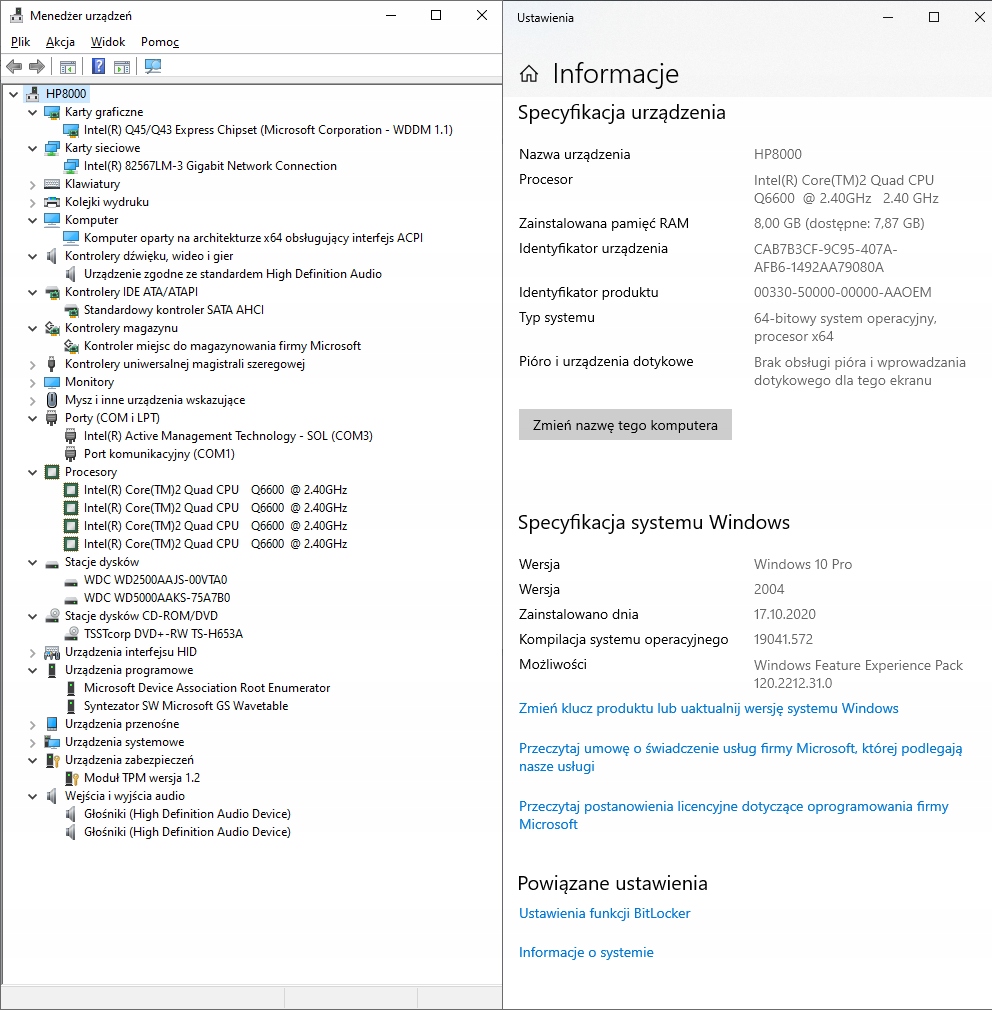Open Ustawienia funkcji BitLocker link
This screenshot has width=992, height=1010.
coord(604,913)
